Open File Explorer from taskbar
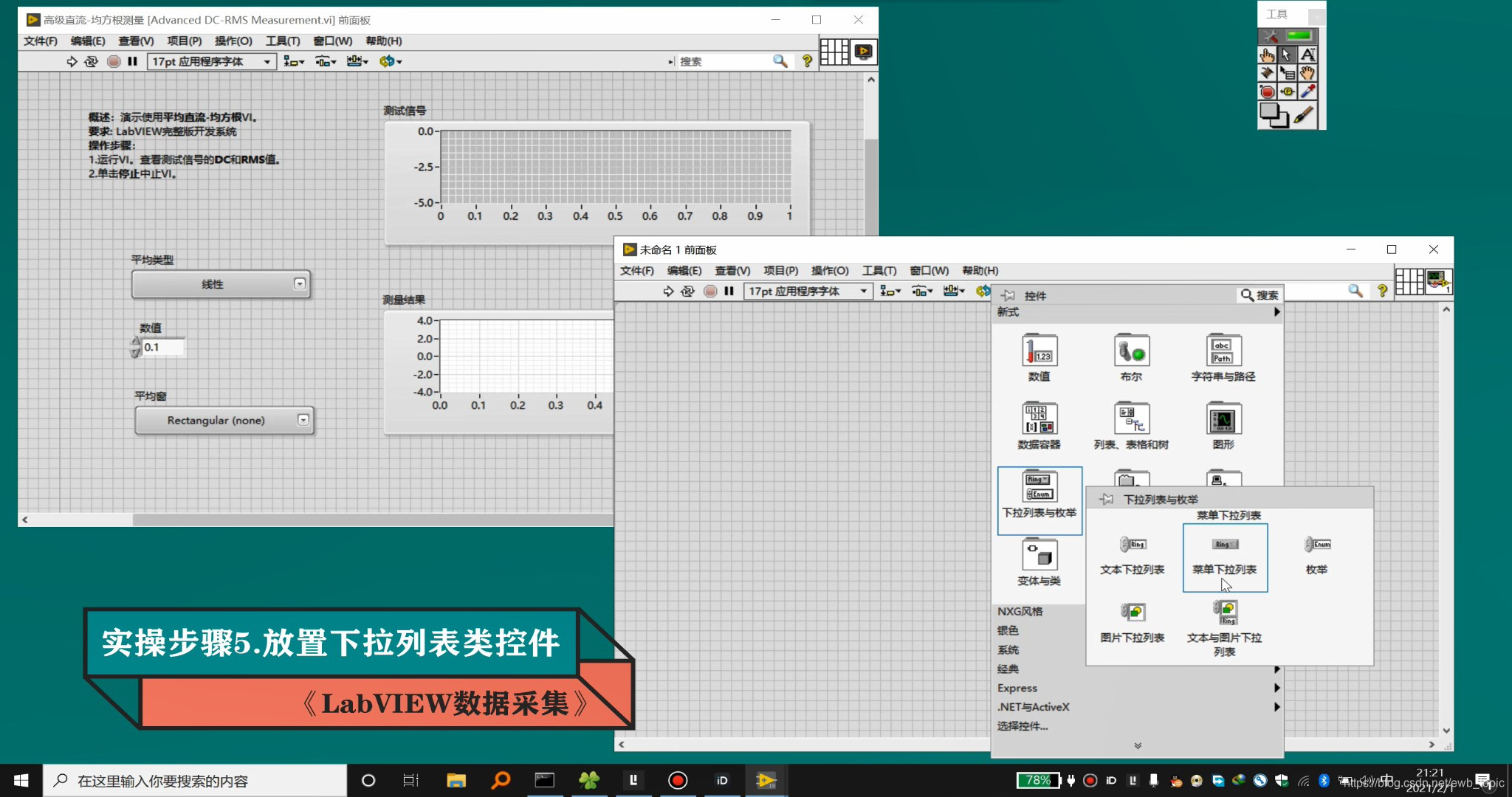This screenshot has height=797, width=1512. [x=456, y=780]
